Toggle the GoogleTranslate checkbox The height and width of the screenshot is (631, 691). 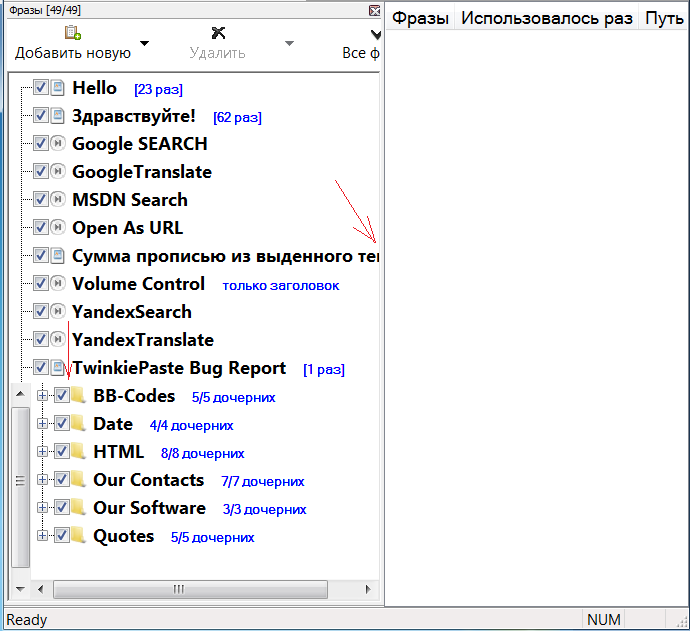point(41,171)
